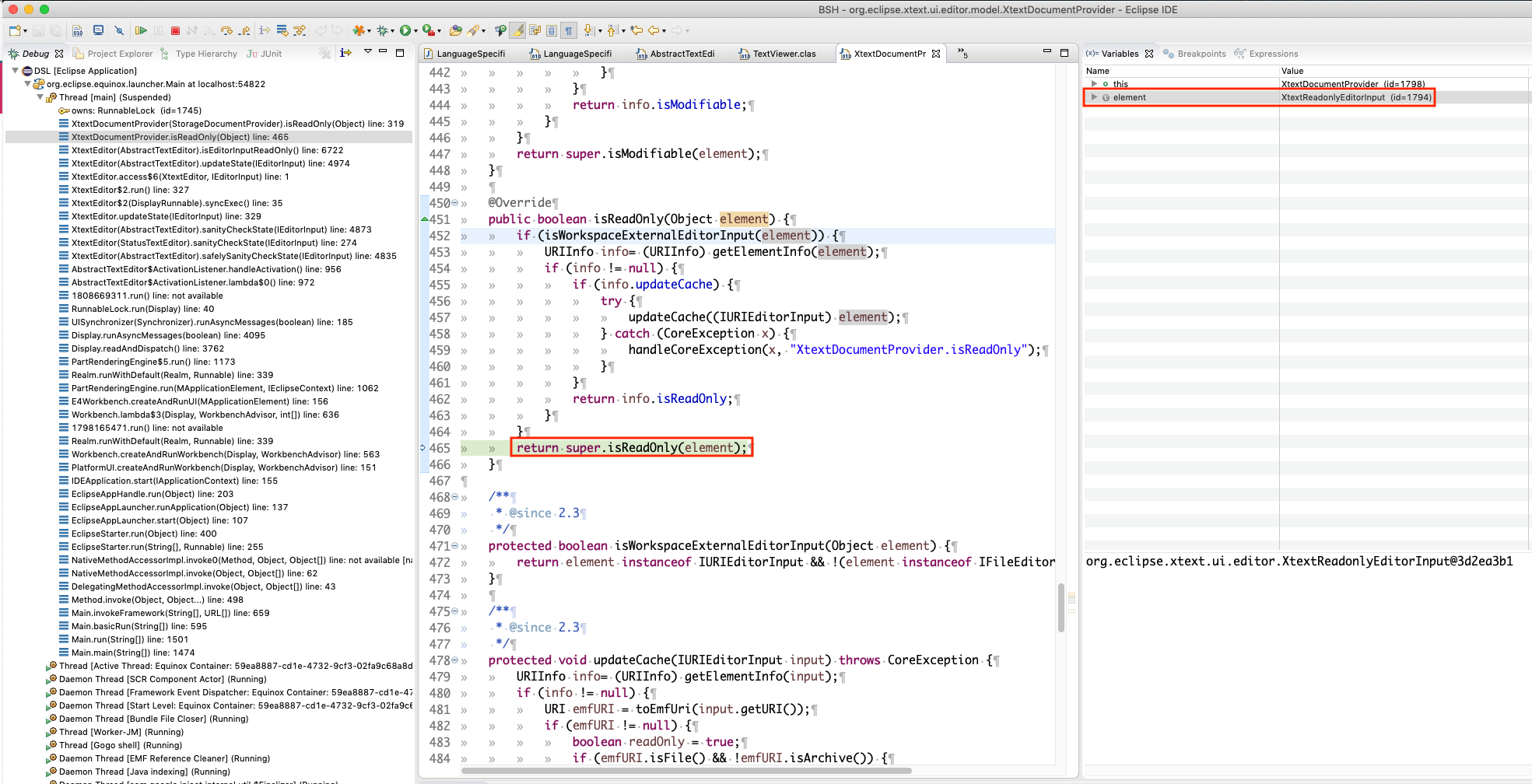Toggle the pin search icon before highlighter
Image resolution: width=1532 pixels, height=784 pixels.
[500, 31]
